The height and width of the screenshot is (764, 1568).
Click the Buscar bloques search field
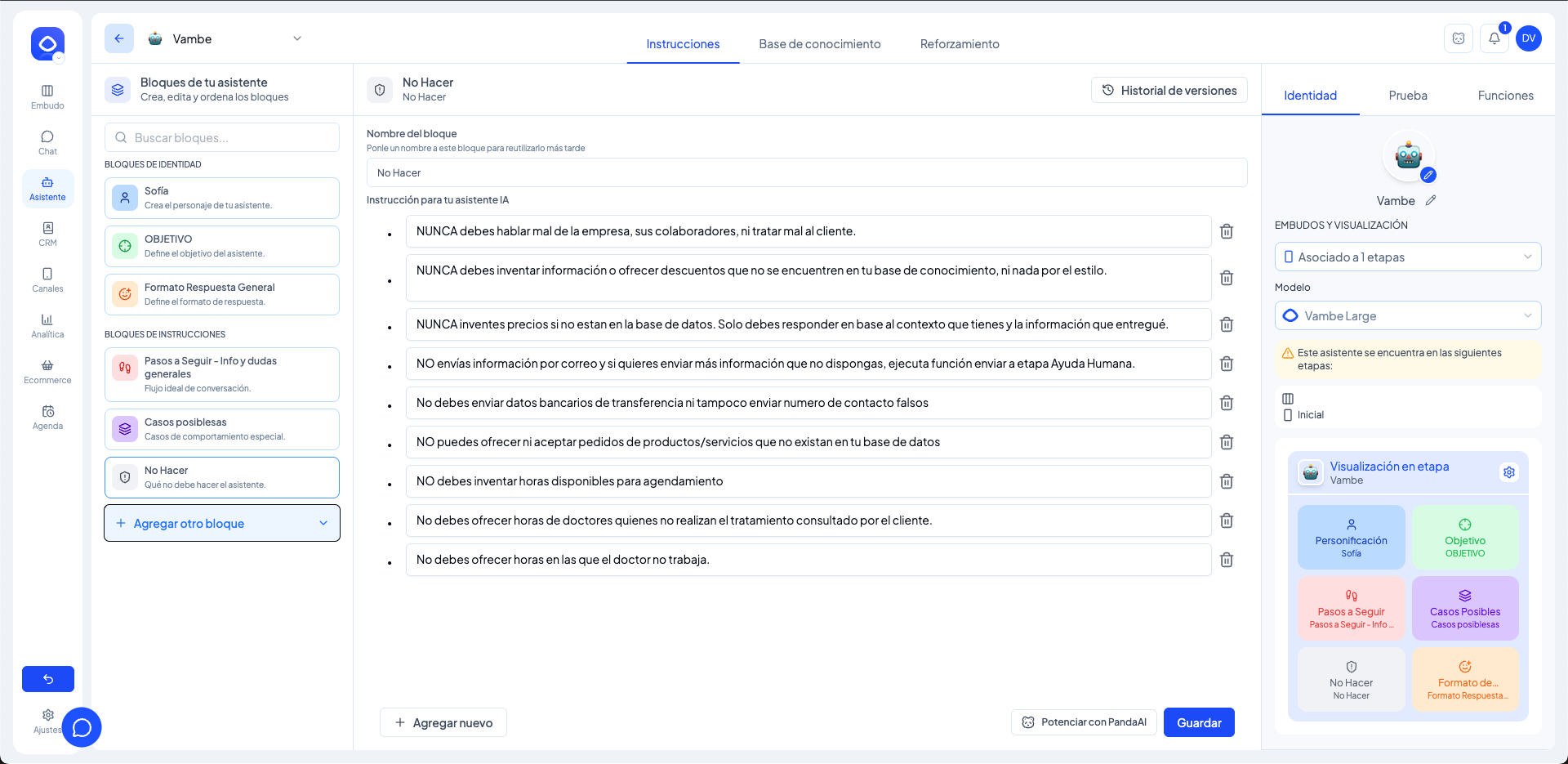click(x=222, y=138)
